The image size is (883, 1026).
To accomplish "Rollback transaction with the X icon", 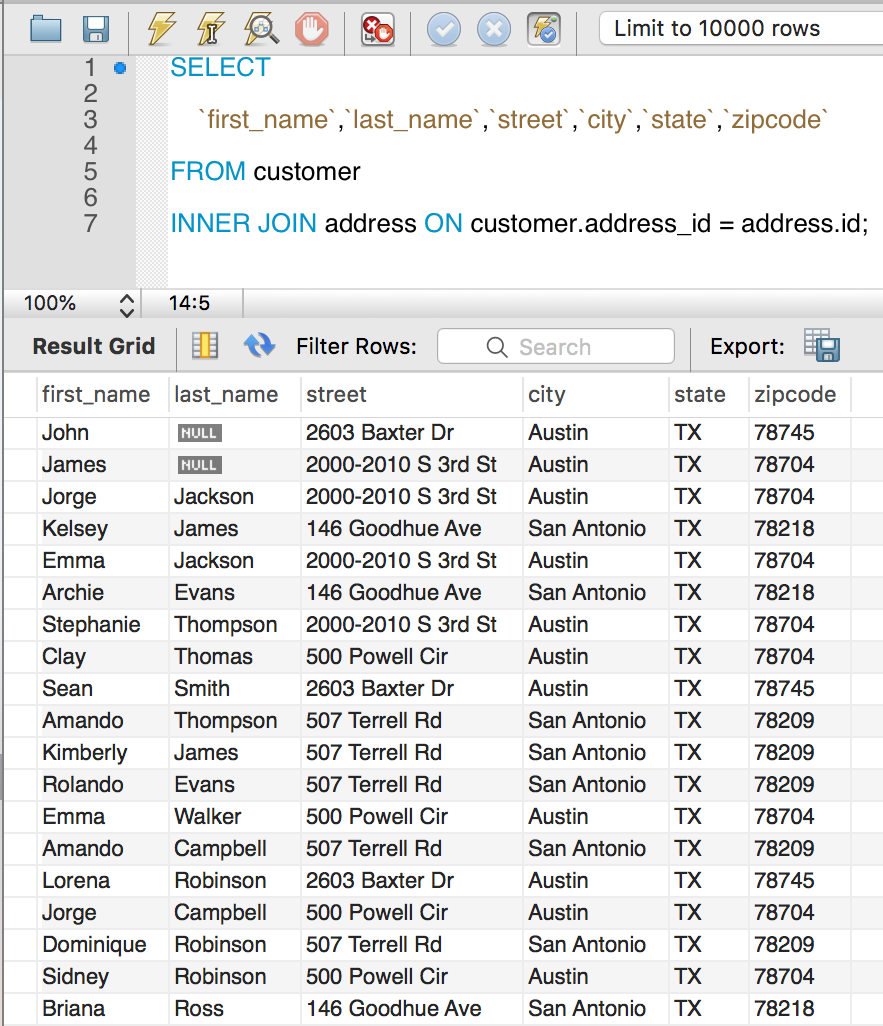I will (494, 29).
